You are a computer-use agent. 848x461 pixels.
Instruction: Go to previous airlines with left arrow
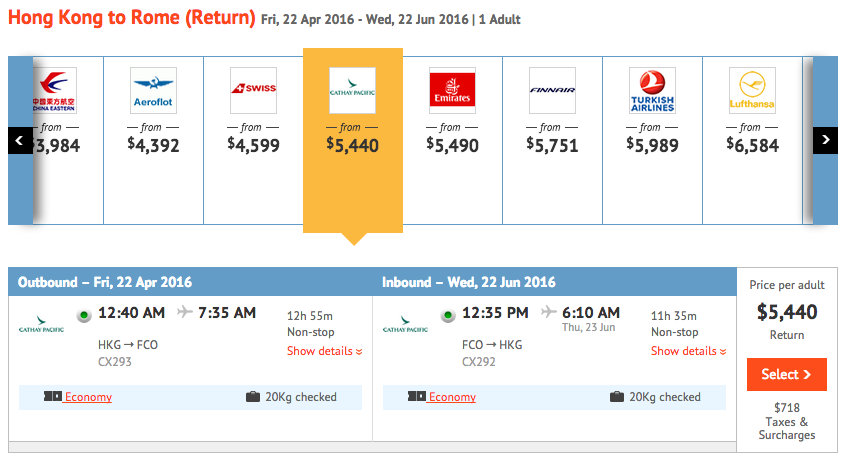(20, 141)
